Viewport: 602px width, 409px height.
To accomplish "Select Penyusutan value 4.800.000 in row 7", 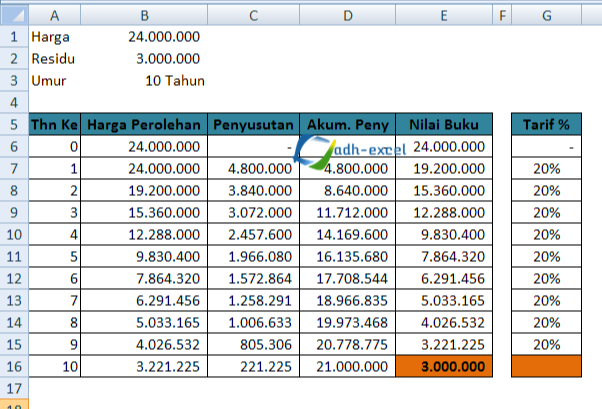I will (x=253, y=168).
